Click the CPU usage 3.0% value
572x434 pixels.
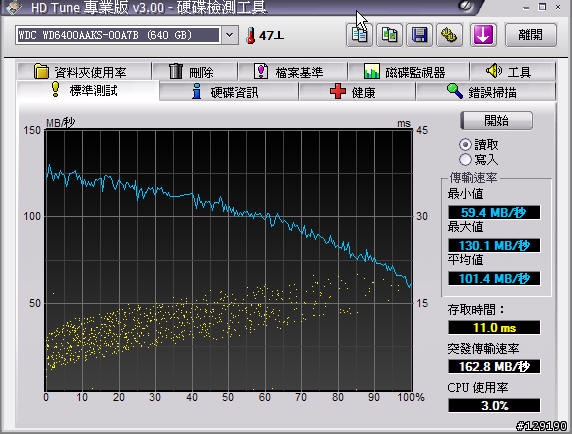[x=494, y=405]
